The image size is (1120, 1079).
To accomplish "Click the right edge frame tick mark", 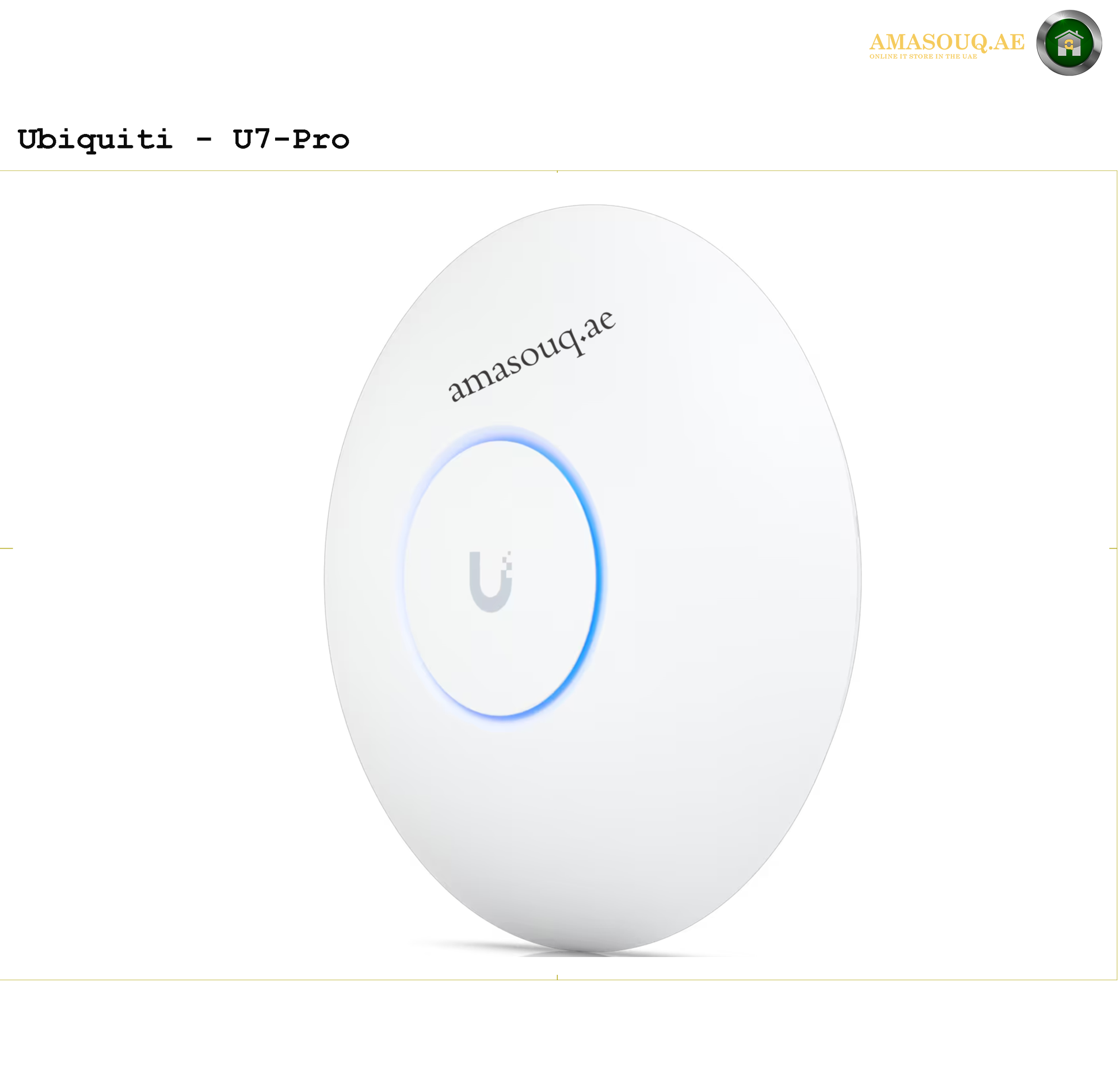I will click(1113, 548).
